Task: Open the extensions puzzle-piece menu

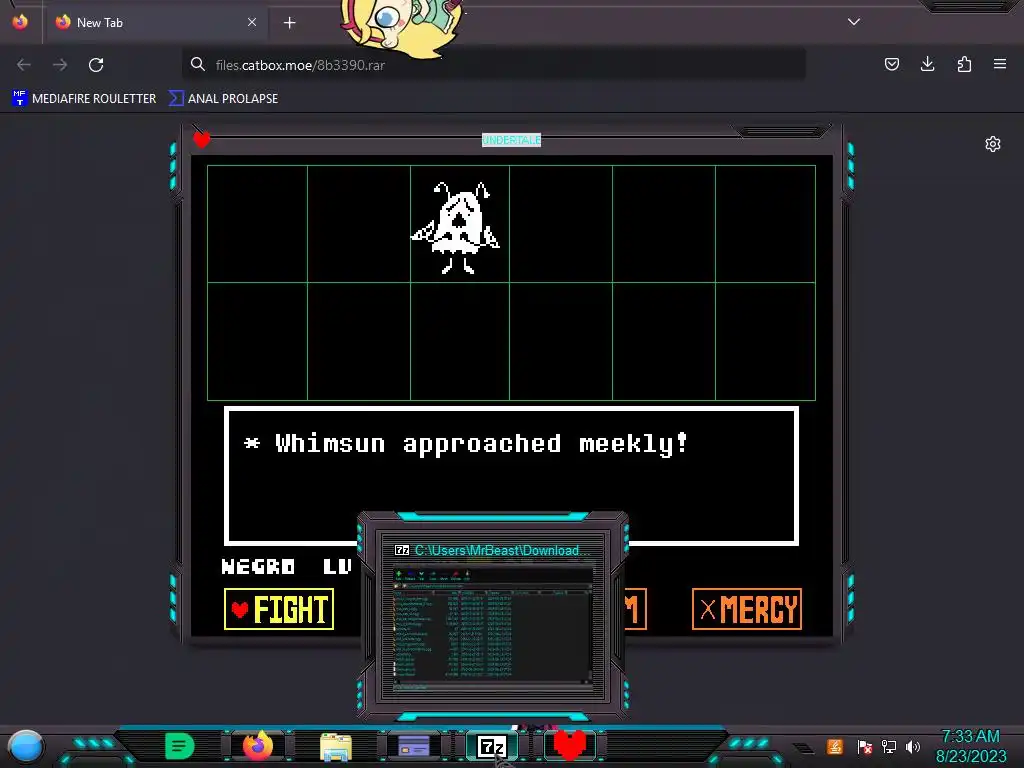Action: [964, 64]
